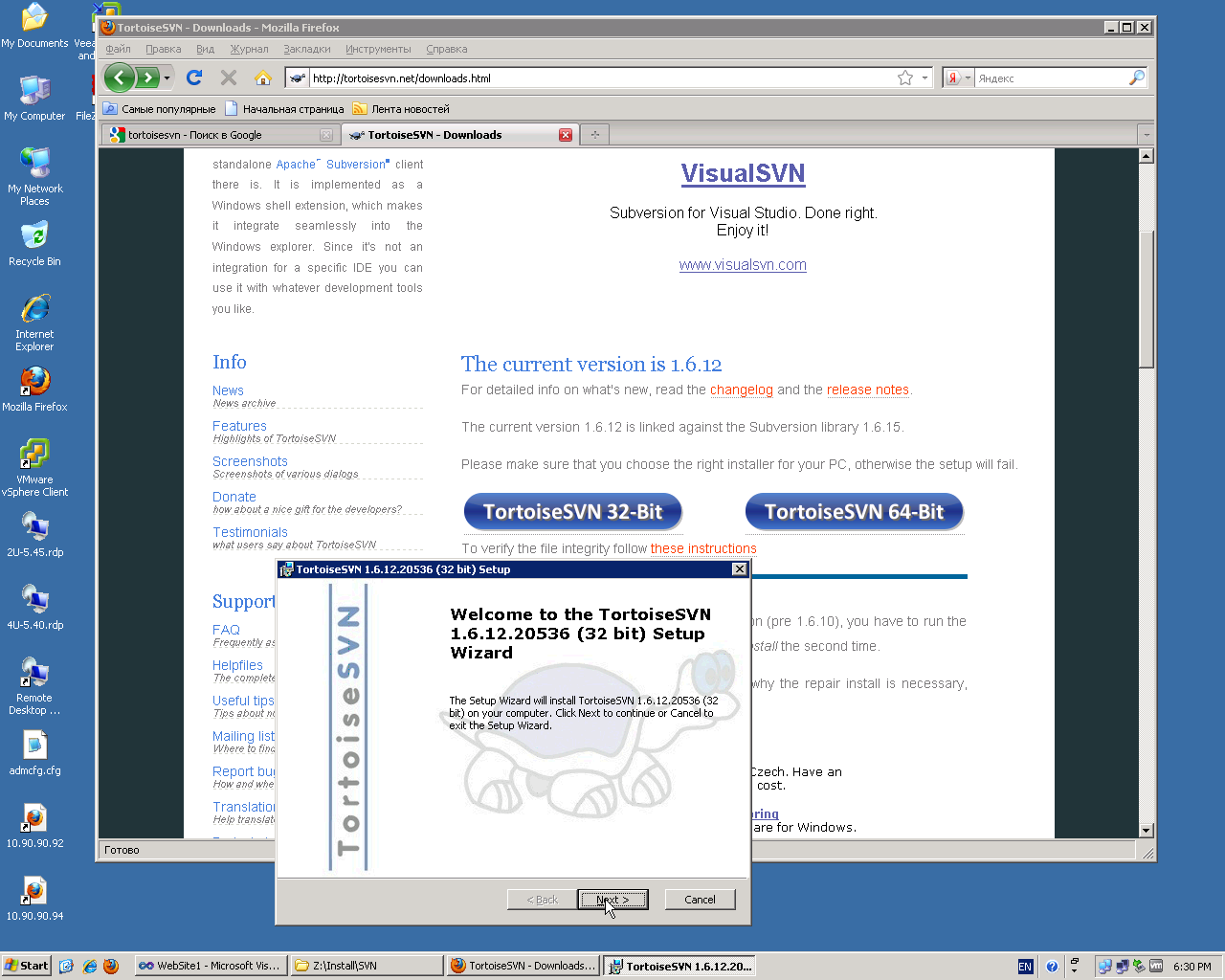Select VMware vSphere Client desktop icon
This screenshot has width=1225, height=980.
click(x=34, y=467)
